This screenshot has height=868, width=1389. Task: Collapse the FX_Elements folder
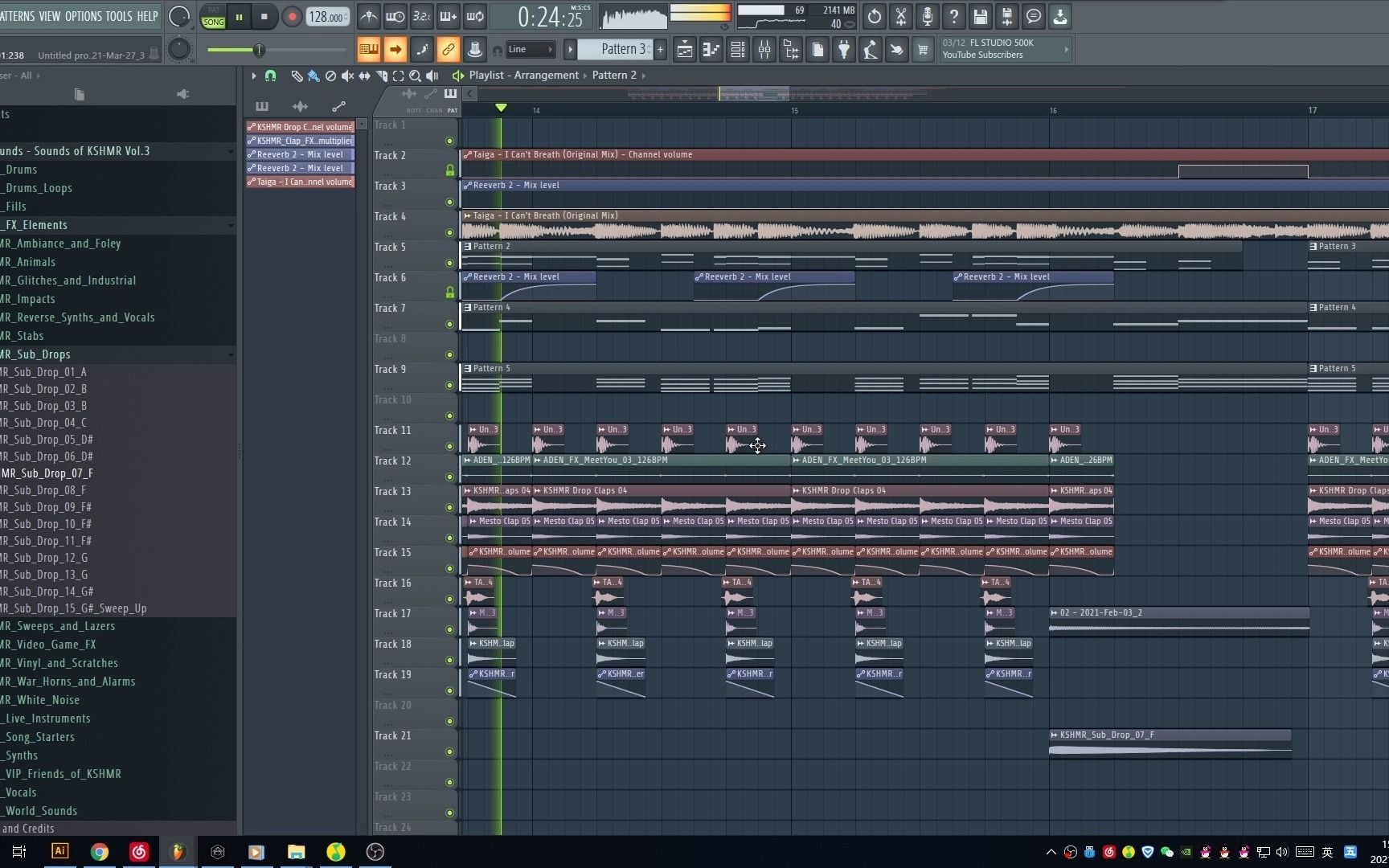pos(231,226)
